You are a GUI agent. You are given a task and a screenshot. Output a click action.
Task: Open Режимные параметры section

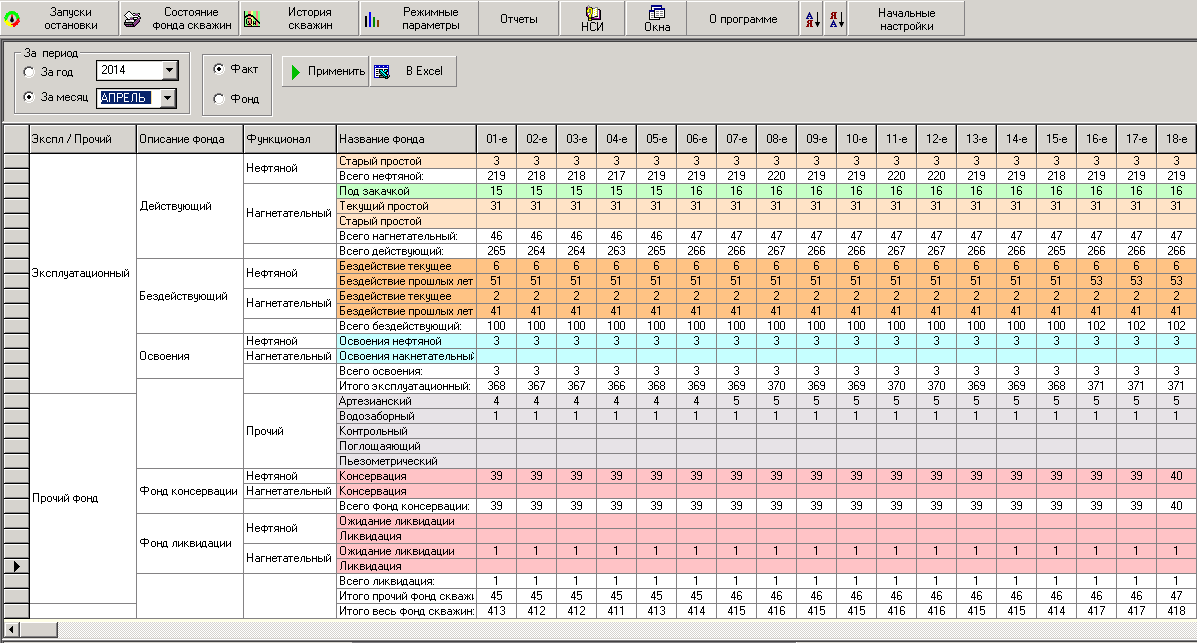(x=419, y=18)
